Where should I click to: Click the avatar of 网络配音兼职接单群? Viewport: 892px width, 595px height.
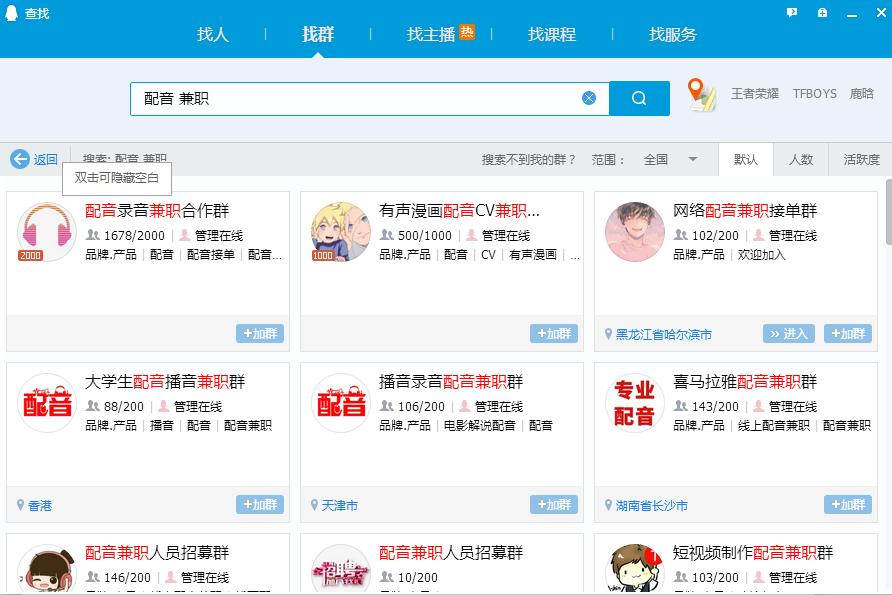pos(634,231)
